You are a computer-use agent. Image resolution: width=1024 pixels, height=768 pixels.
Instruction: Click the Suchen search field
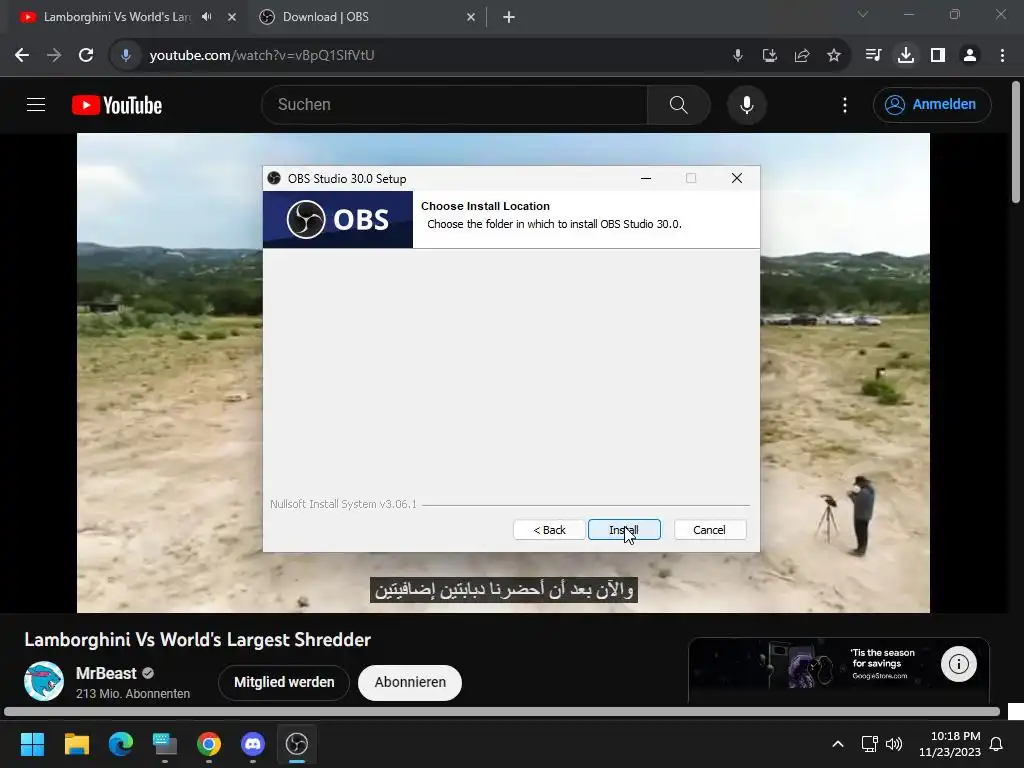pyautogui.click(x=454, y=104)
